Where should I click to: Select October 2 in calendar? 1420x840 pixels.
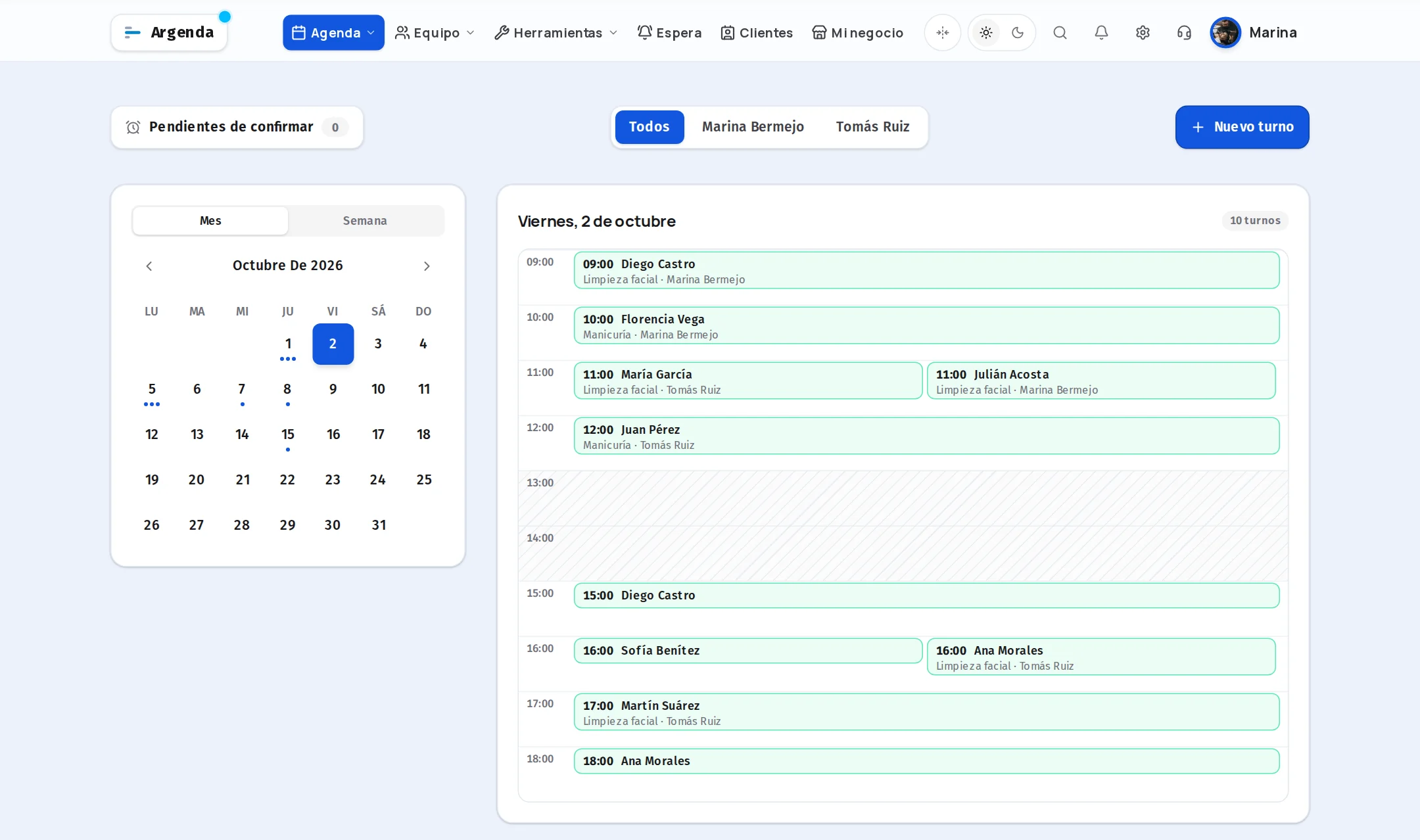point(333,344)
